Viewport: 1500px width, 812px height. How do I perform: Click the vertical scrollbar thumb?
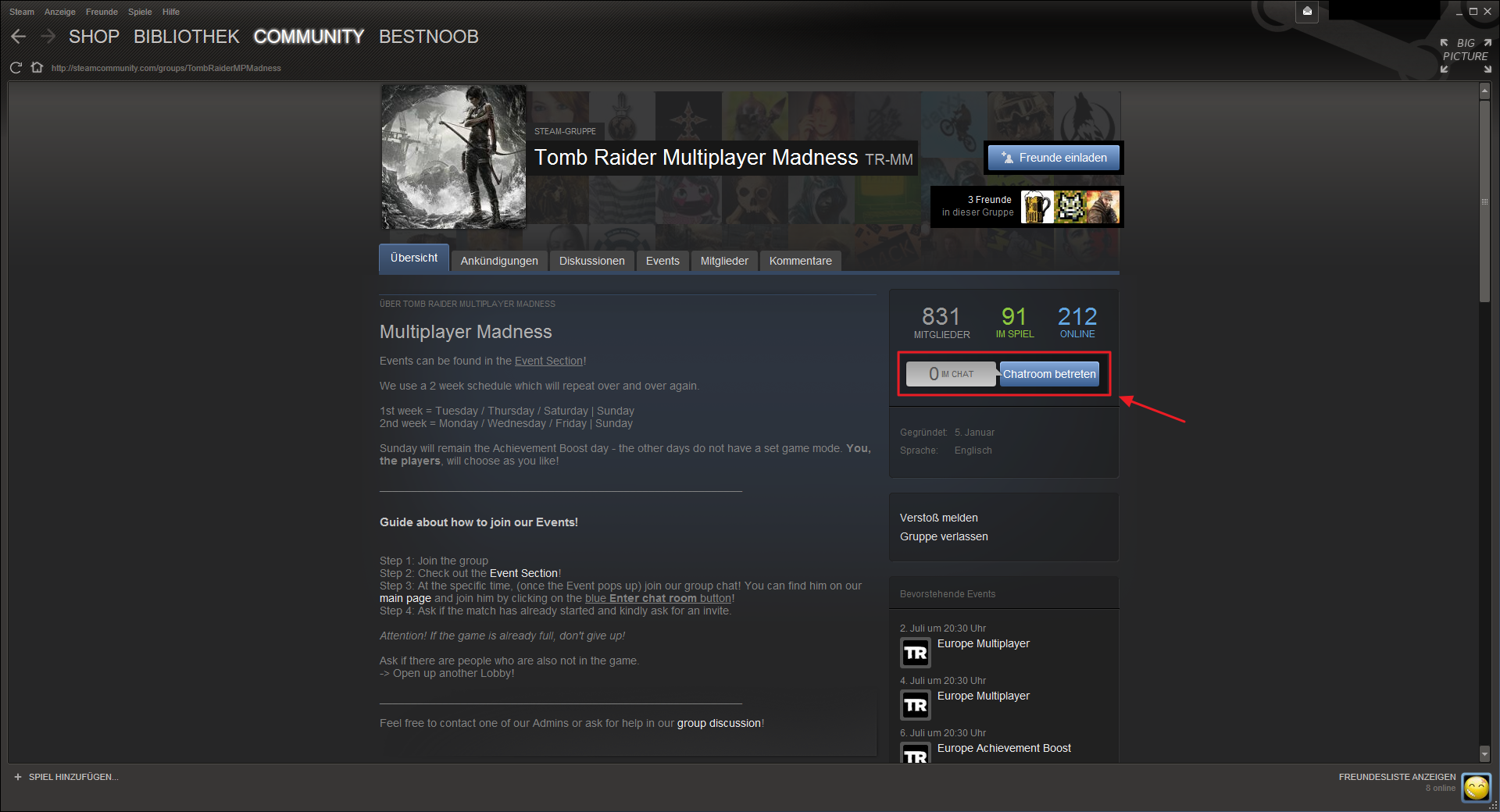click(x=1484, y=201)
